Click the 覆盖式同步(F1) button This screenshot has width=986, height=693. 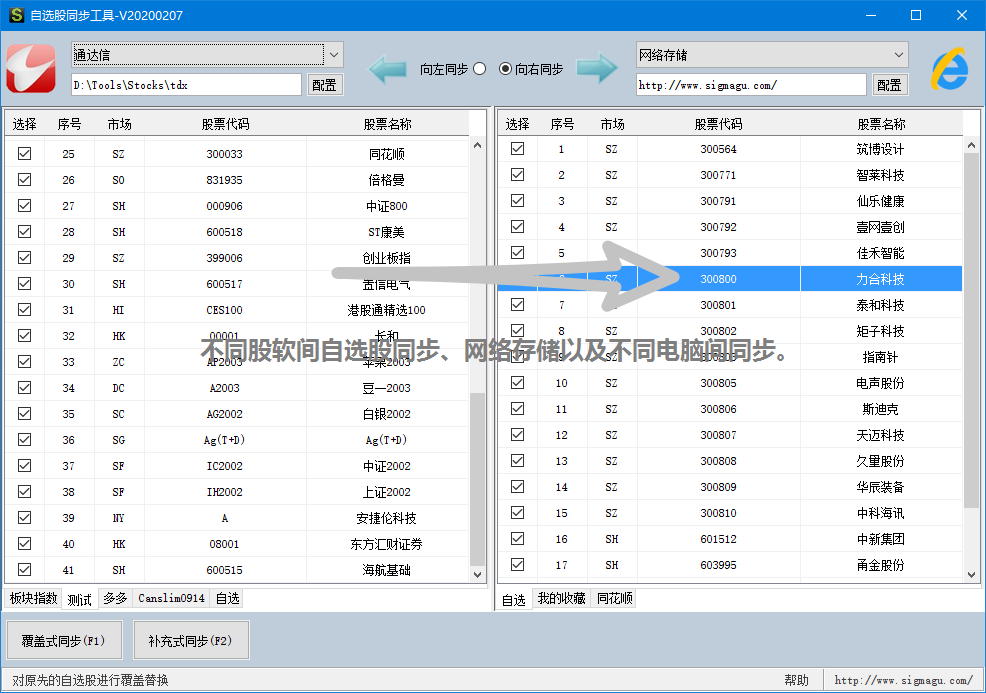coord(63,641)
